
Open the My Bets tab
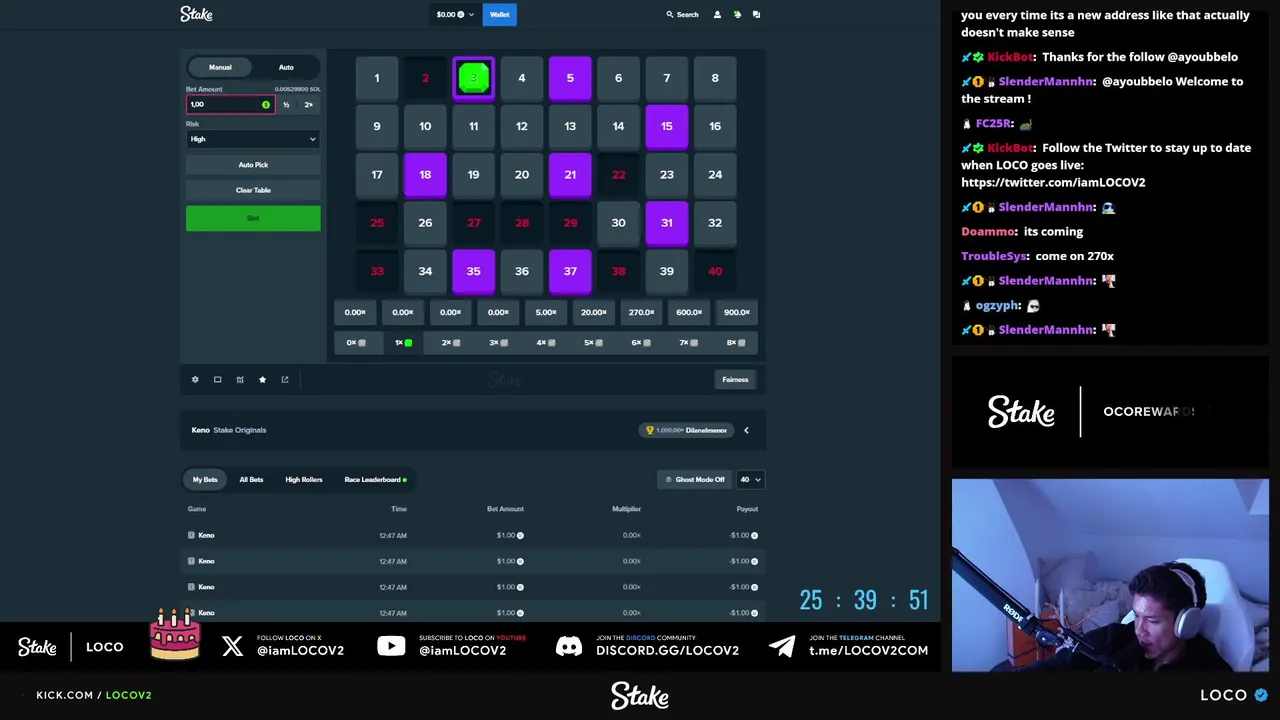tap(205, 480)
